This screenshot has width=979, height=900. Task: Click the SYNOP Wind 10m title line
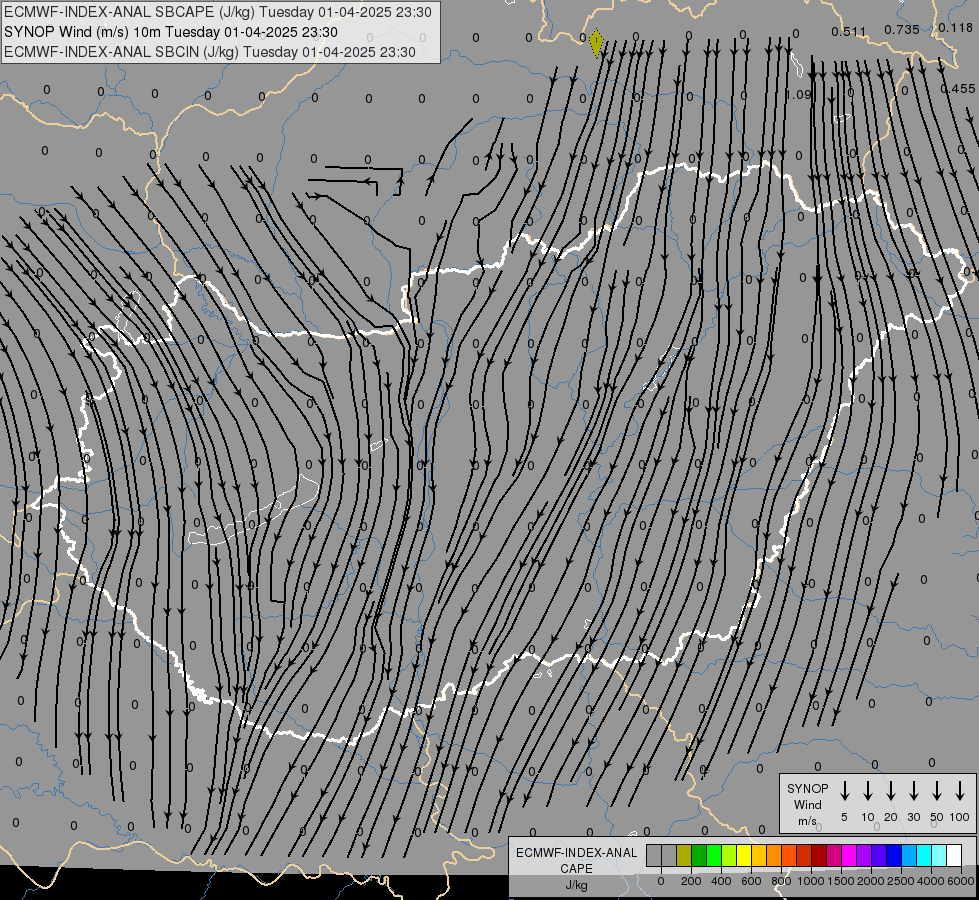170,32
